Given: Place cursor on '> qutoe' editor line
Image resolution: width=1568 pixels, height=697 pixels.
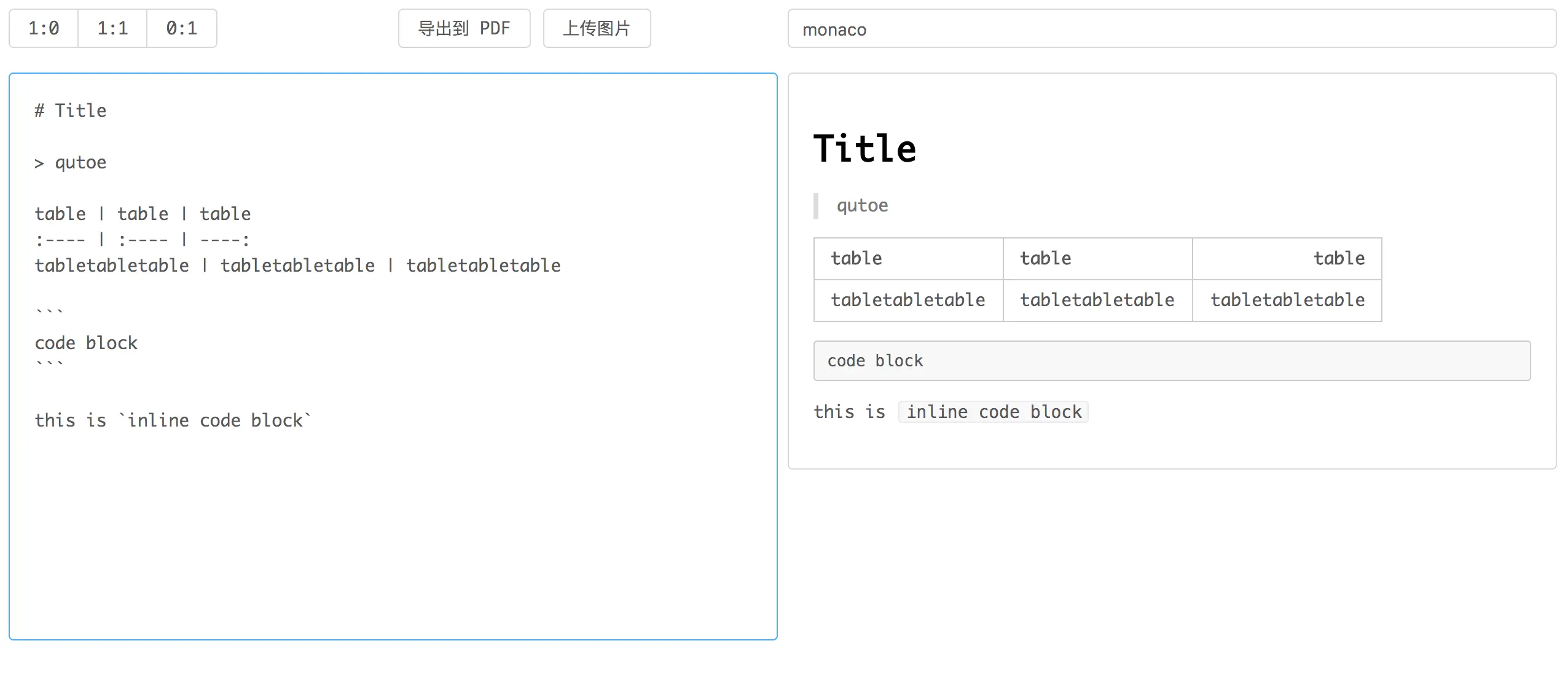Looking at the screenshot, I should pos(71,162).
